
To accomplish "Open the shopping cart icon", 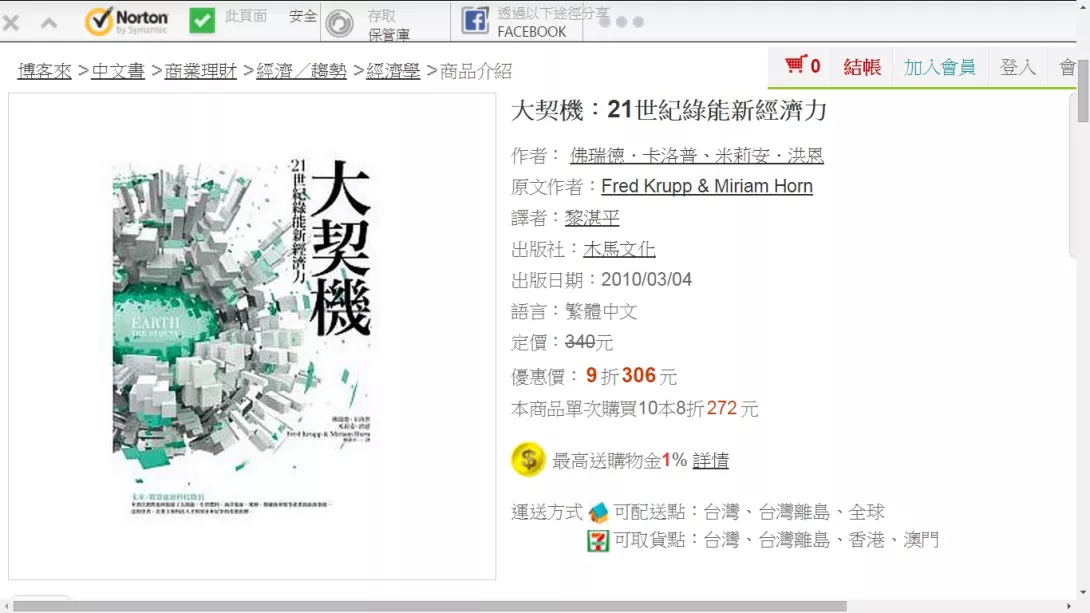I will pyautogui.click(x=796, y=65).
